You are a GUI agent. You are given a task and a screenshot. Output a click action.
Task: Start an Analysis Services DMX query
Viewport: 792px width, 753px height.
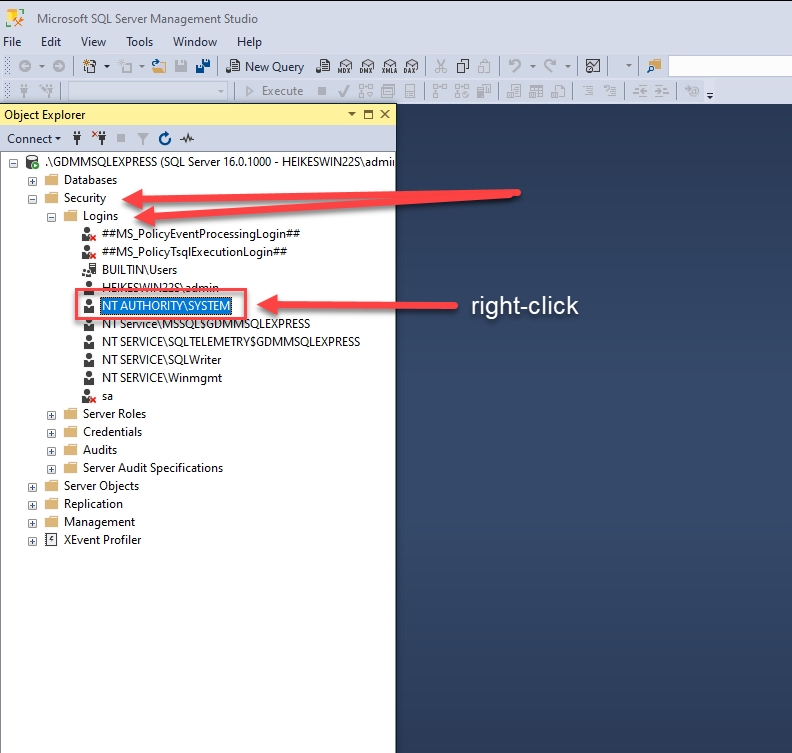point(367,66)
